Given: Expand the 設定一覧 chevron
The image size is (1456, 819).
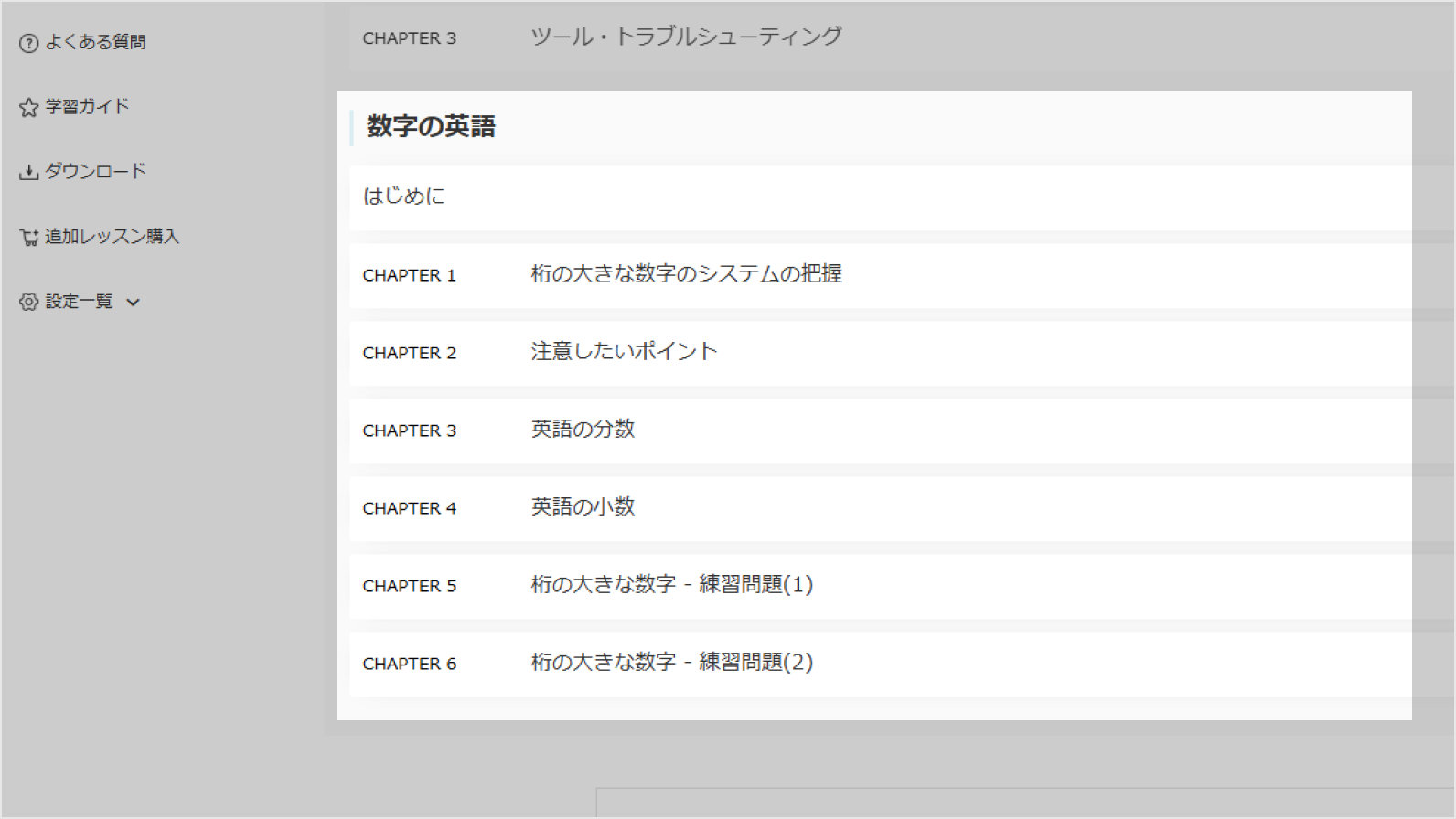Looking at the screenshot, I should click(134, 302).
